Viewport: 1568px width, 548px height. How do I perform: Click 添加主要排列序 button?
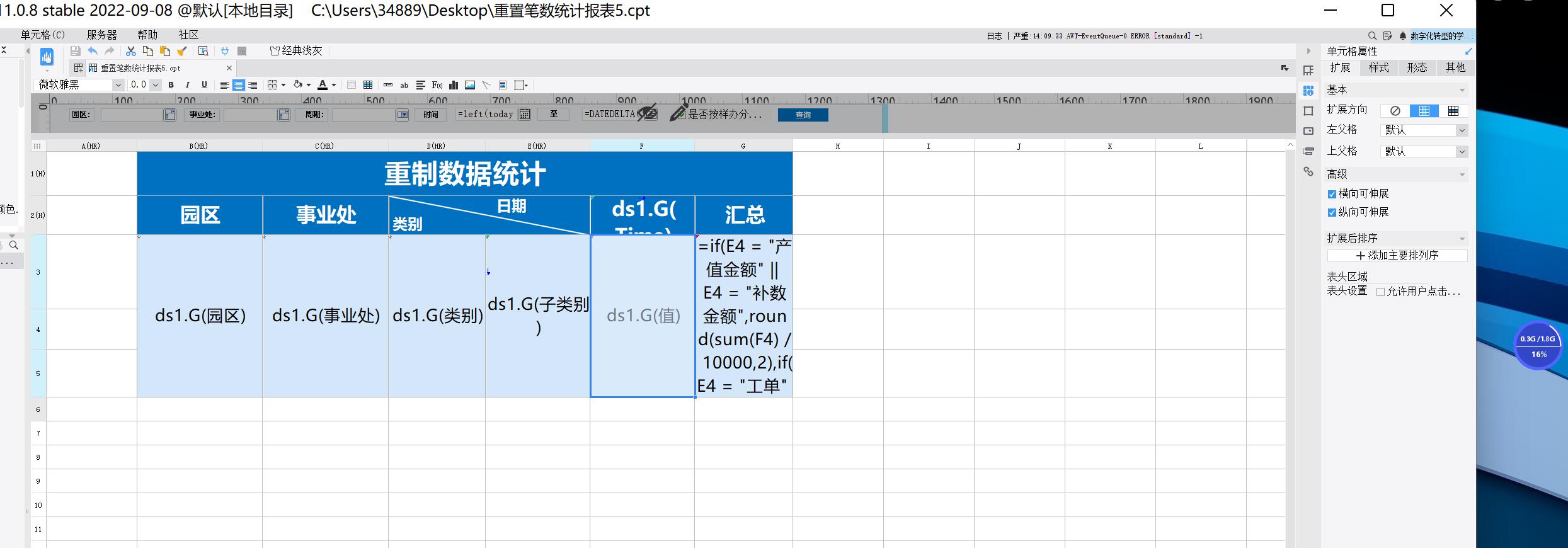pos(1397,256)
